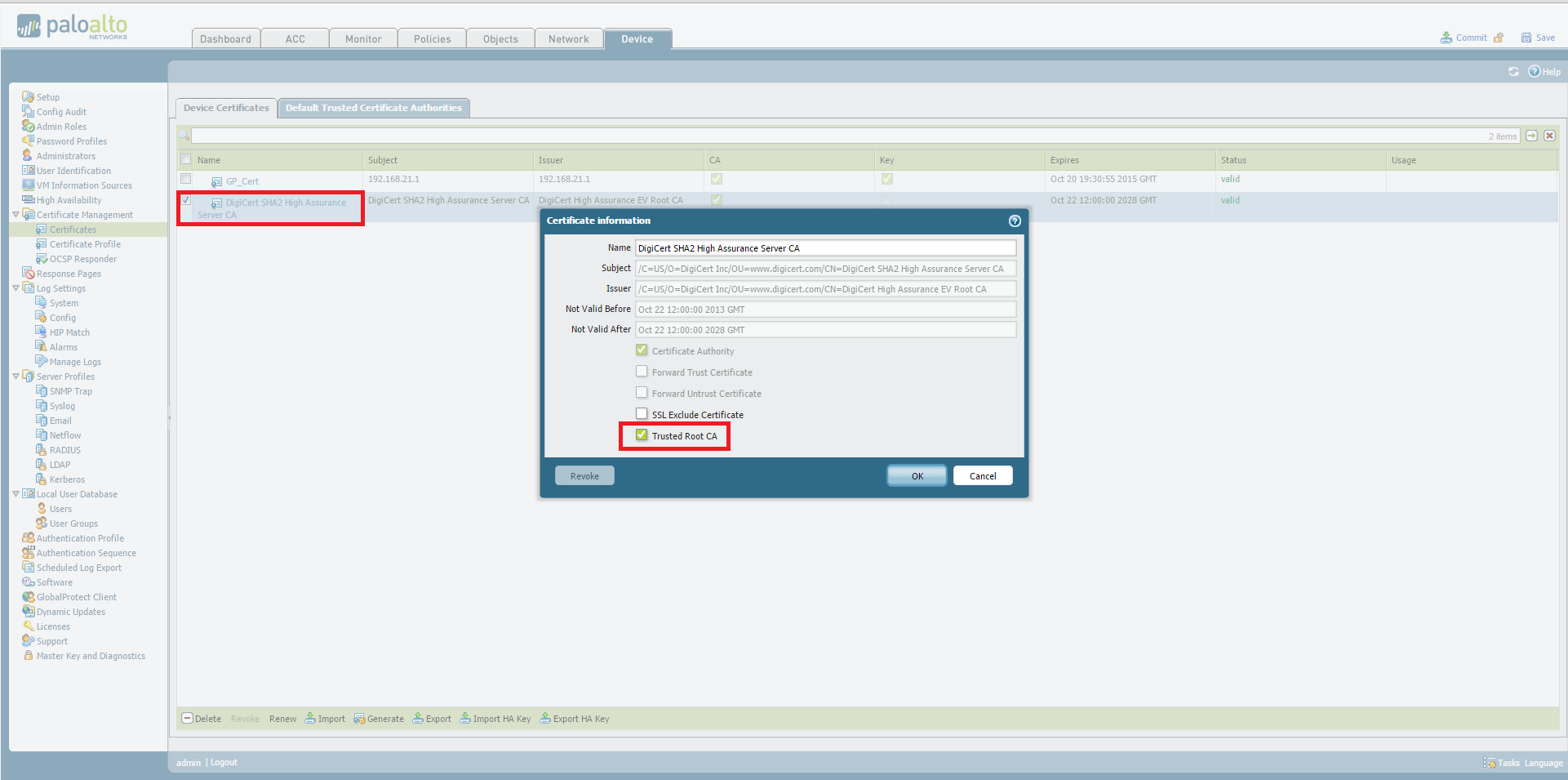Click the Revoke button in the dialog
This screenshot has width=1568, height=780.
coord(584,476)
